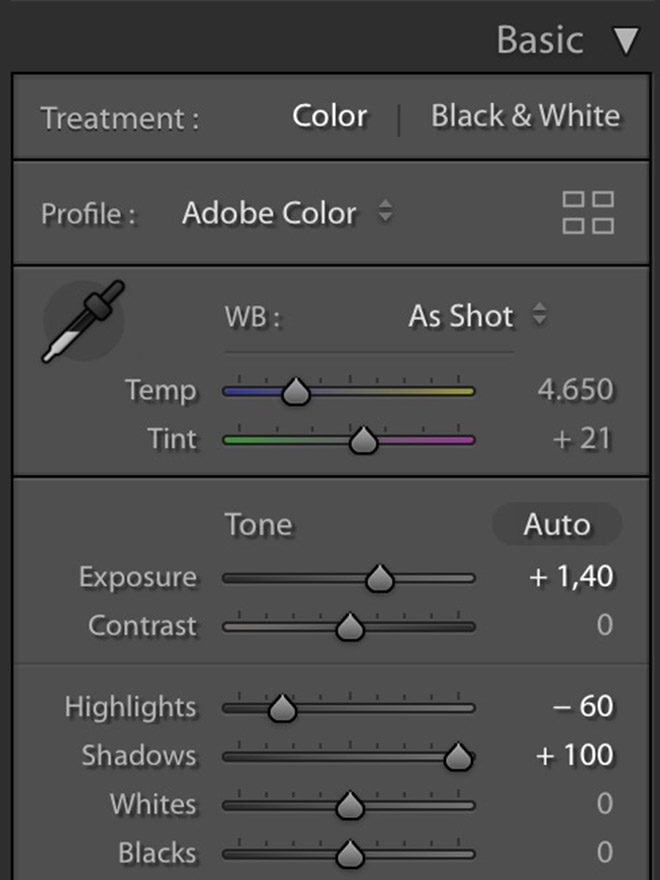Click the Blacks slider handle

(349, 854)
